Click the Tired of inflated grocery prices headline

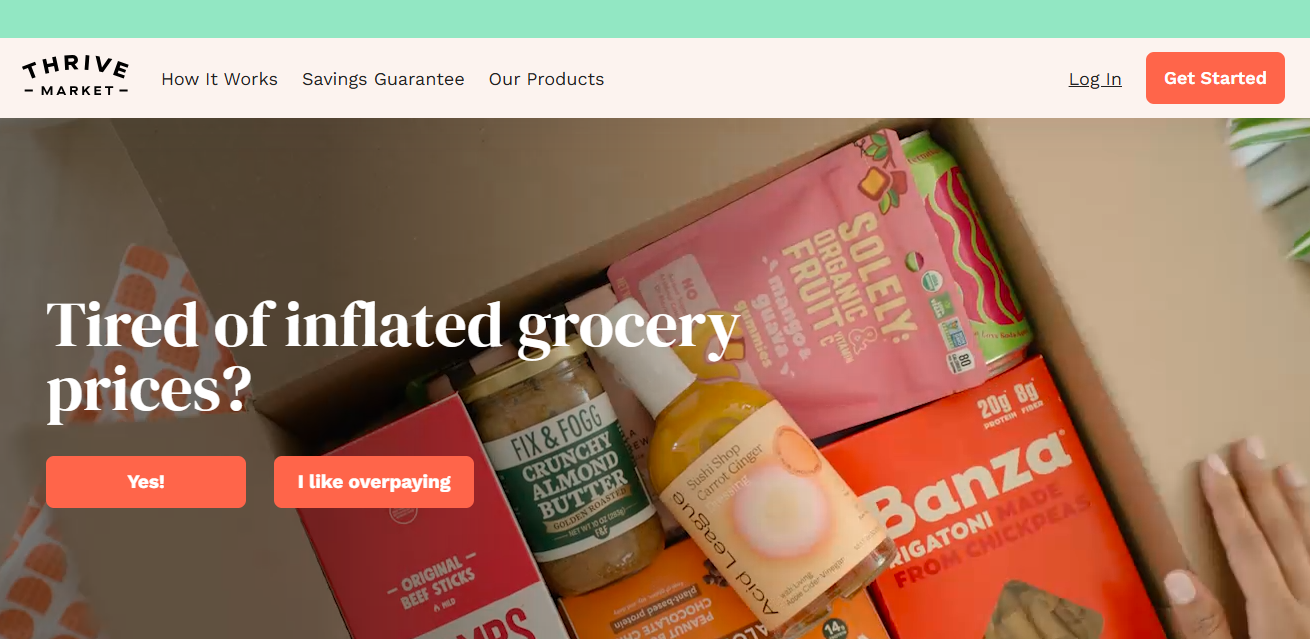tap(392, 356)
